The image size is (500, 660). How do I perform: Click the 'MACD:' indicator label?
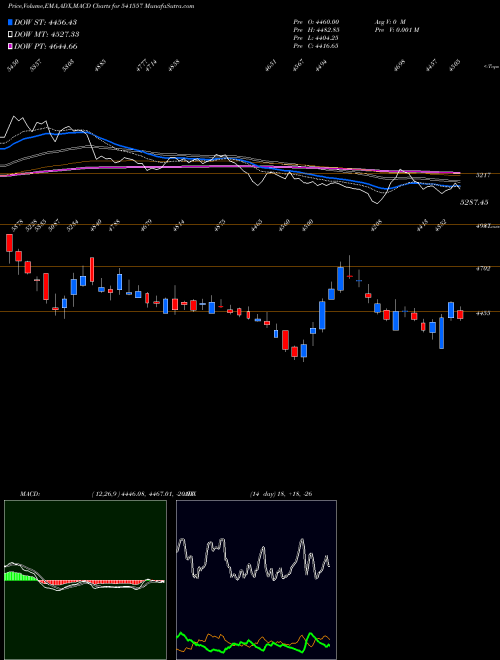coord(30,494)
